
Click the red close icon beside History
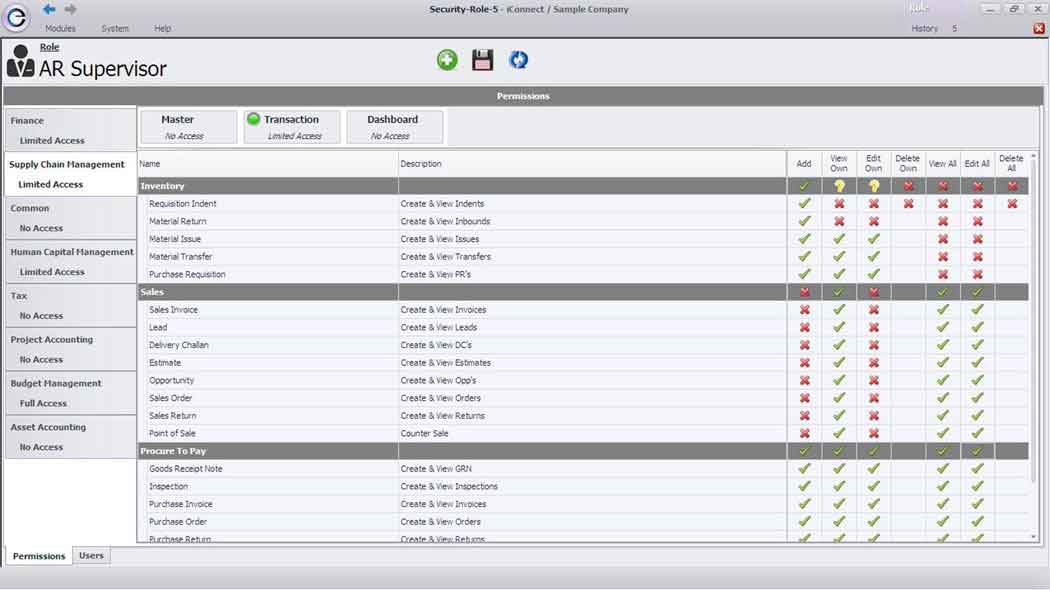click(1038, 29)
